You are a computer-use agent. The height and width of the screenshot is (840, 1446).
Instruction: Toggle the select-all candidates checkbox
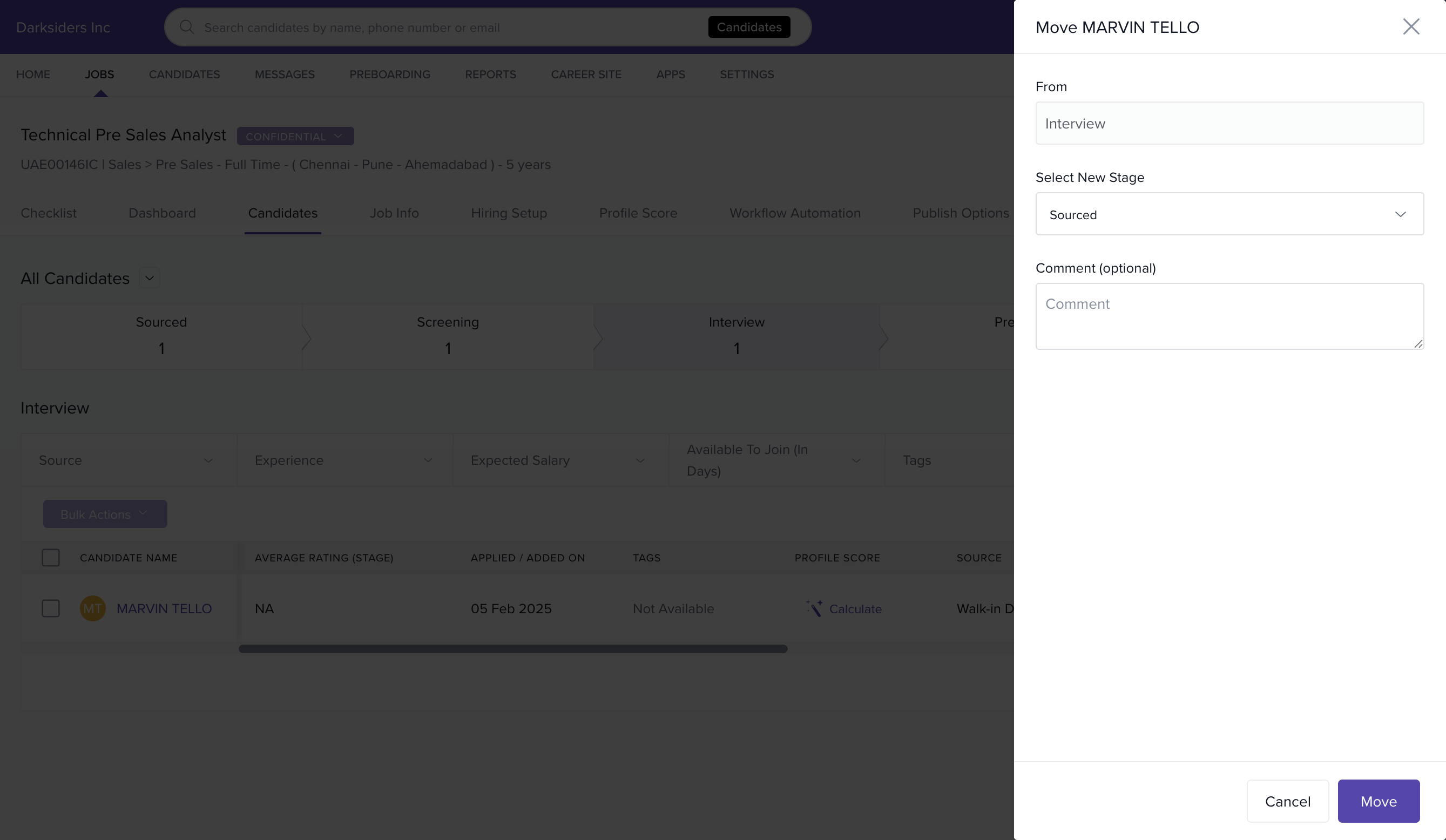(51, 558)
